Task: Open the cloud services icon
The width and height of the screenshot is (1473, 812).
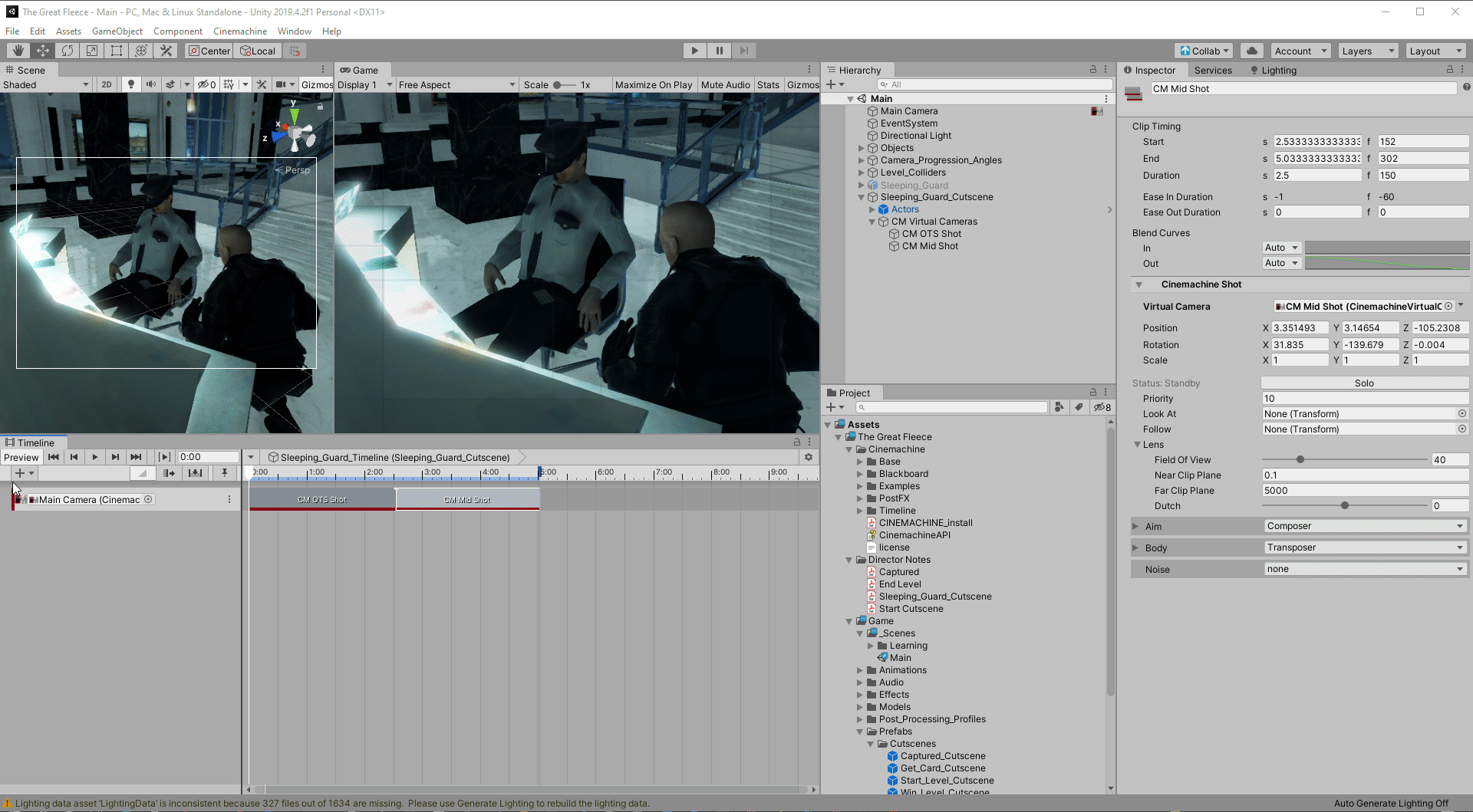Action: click(x=1252, y=51)
